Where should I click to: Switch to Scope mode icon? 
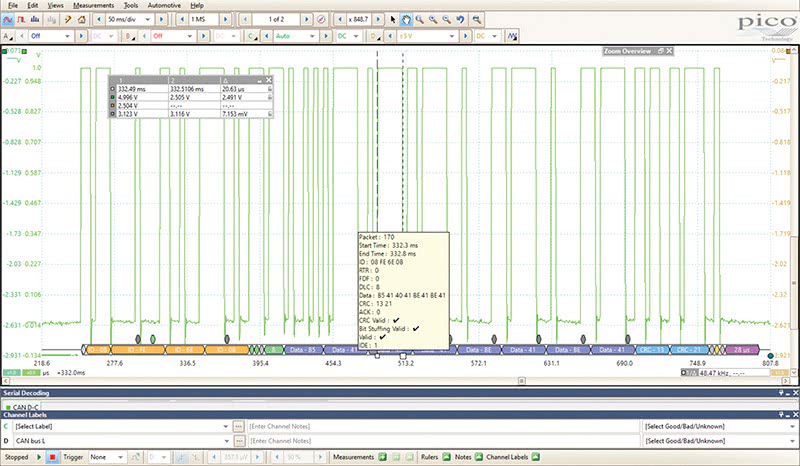pyautogui.click(x=8, y=19)
